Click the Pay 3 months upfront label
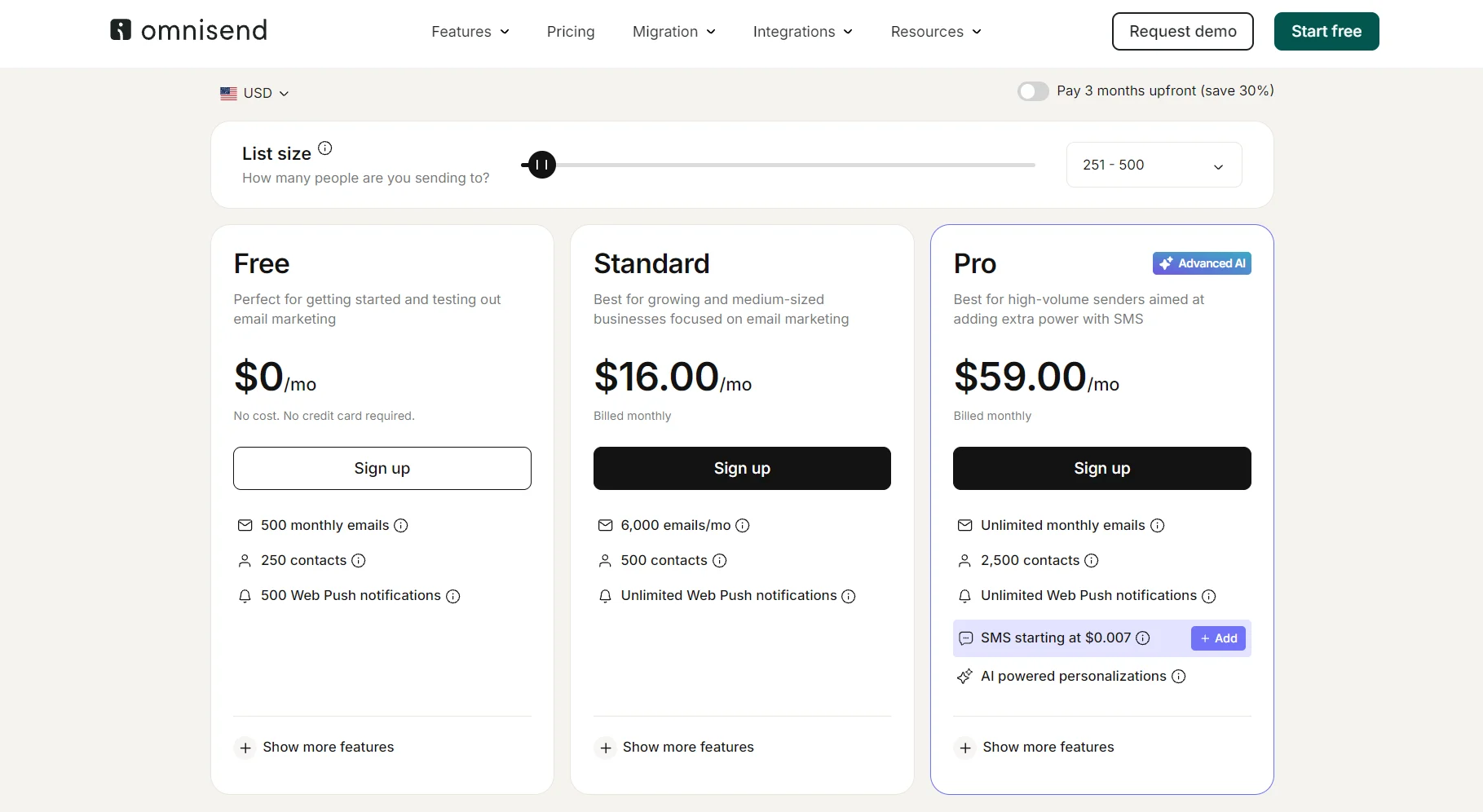The image size is (1483, 812). (1165, 90)
